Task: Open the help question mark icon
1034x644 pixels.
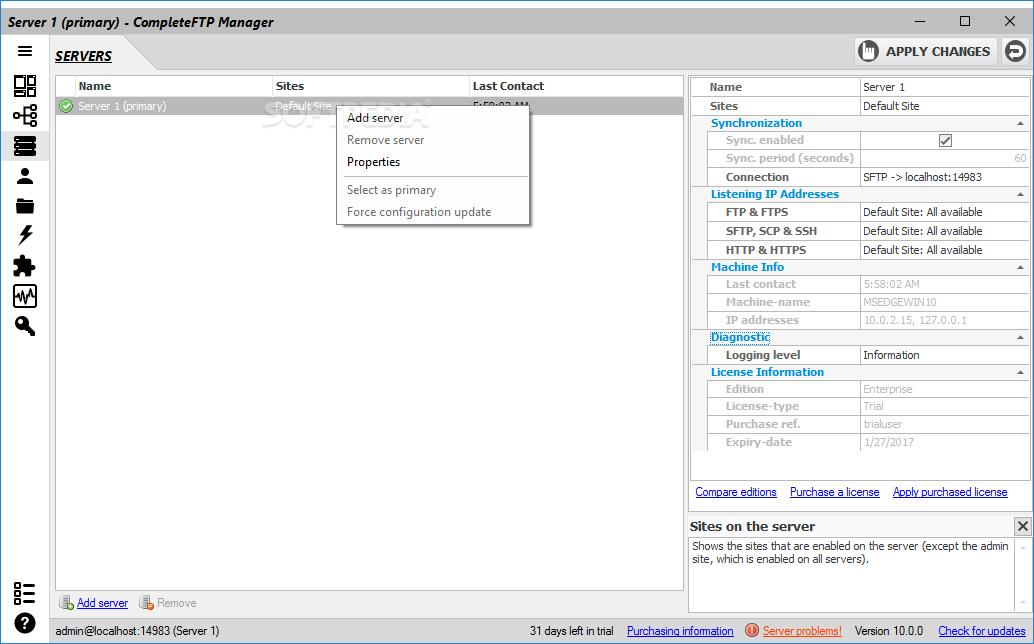Action: pyautogui.click(x=24, y=623)
